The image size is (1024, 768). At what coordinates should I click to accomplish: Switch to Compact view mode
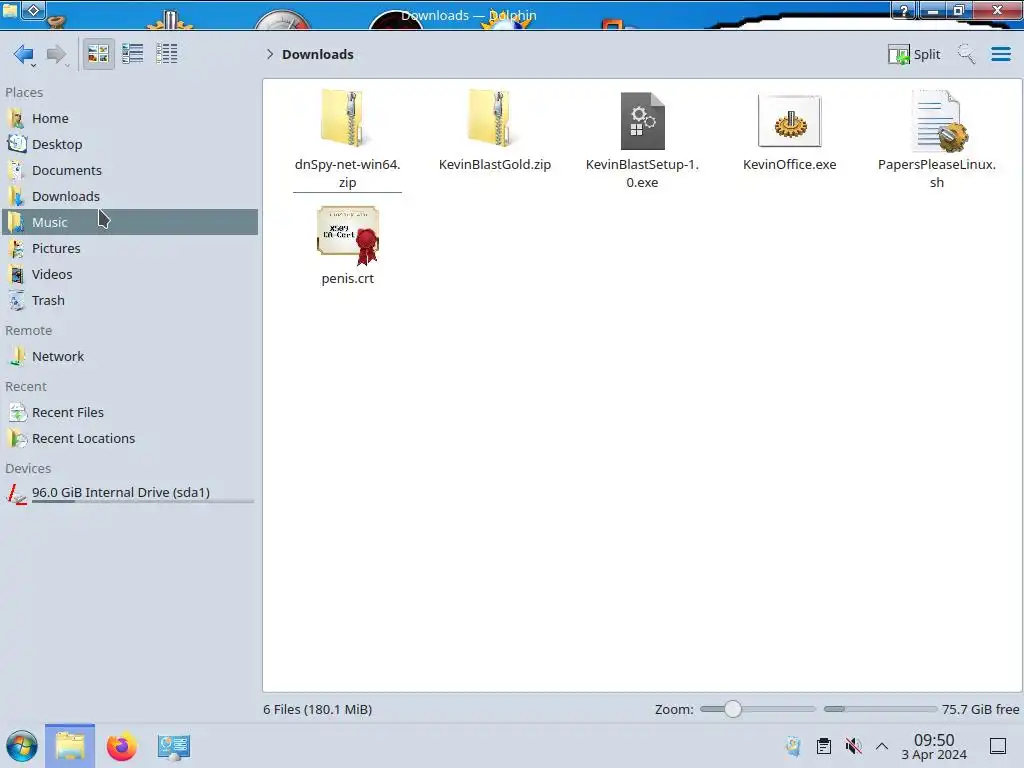click(x=133, y=54)
